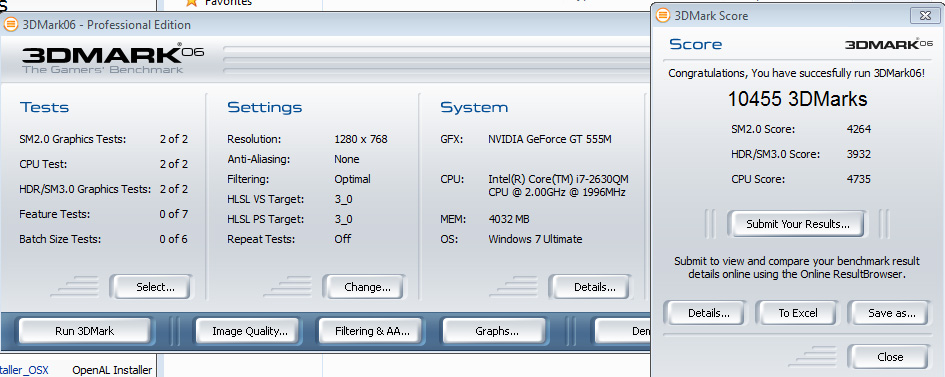This screenshot has width=945, height=377.
Task: Click the NVIDIA GeForce GT 555M text
Action: pyautogui.click(x=550, y=139)
